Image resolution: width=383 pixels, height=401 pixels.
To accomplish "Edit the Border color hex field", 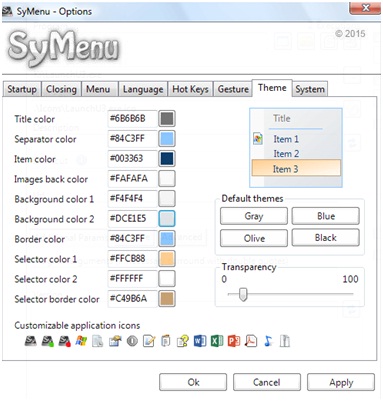I will point(132,239).
